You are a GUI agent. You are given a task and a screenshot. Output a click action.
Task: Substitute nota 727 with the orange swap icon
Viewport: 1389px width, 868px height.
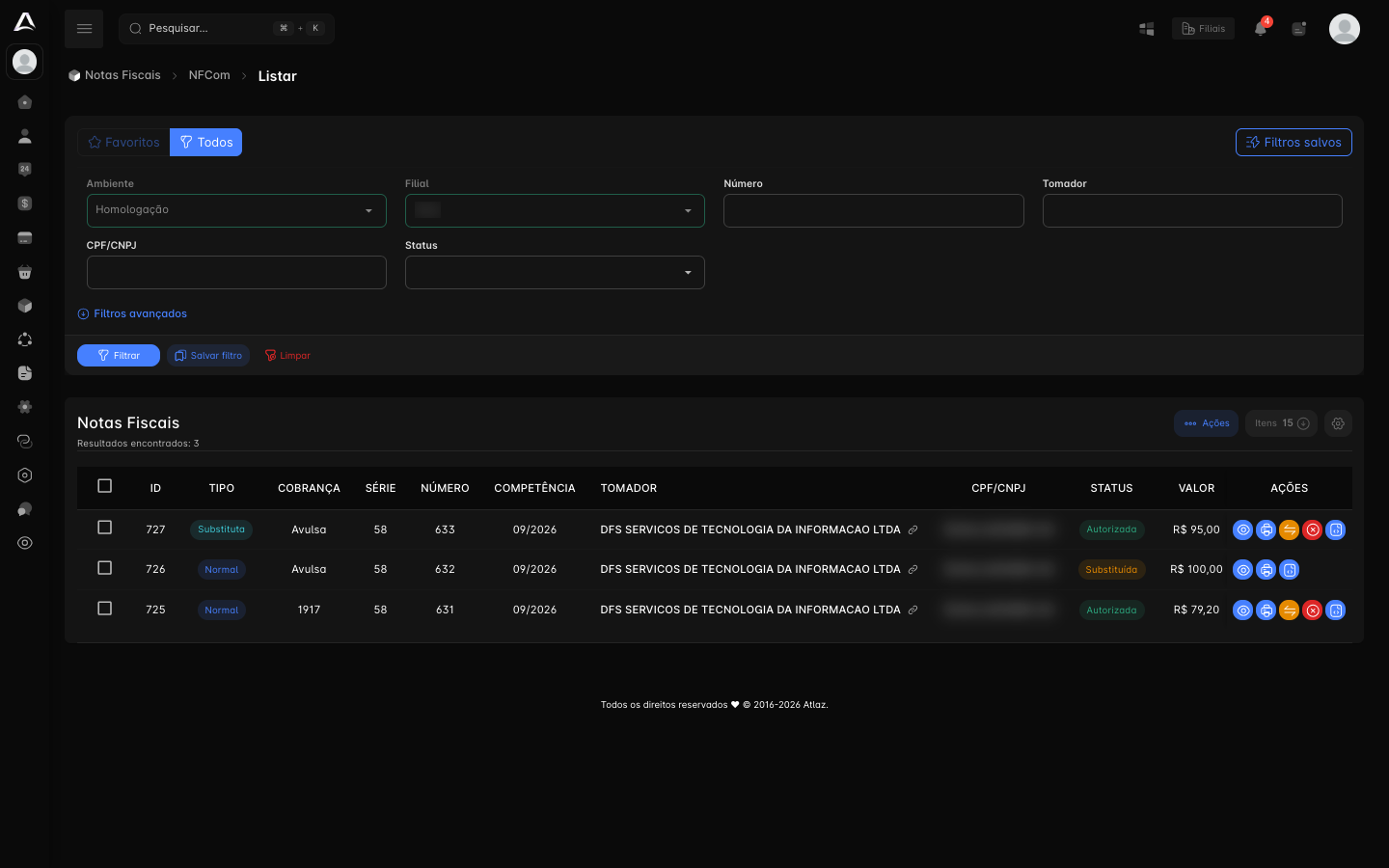pyautogui.click(x=1290, y=529)
